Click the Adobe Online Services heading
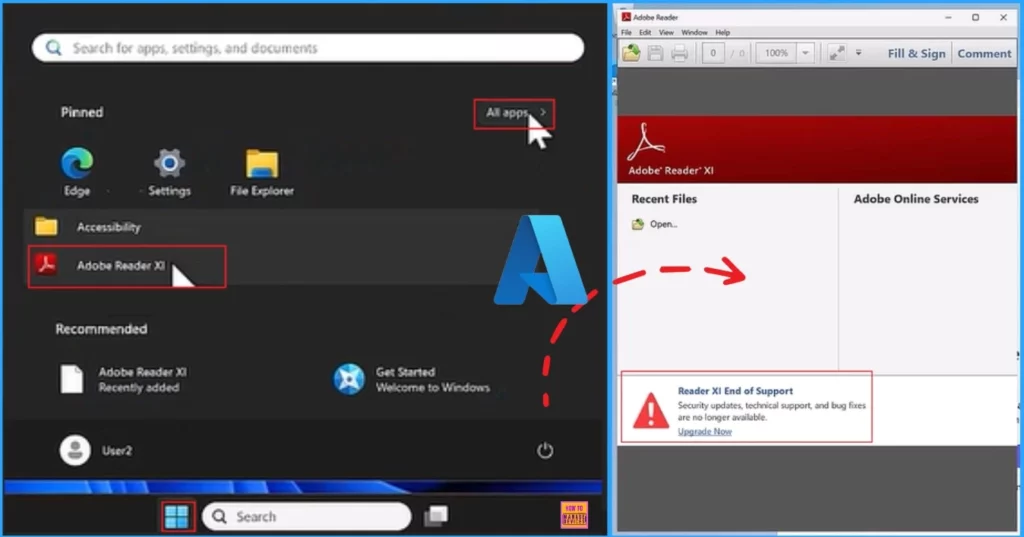The width and height of the screenshot is (1024, 537). point(916,199)
